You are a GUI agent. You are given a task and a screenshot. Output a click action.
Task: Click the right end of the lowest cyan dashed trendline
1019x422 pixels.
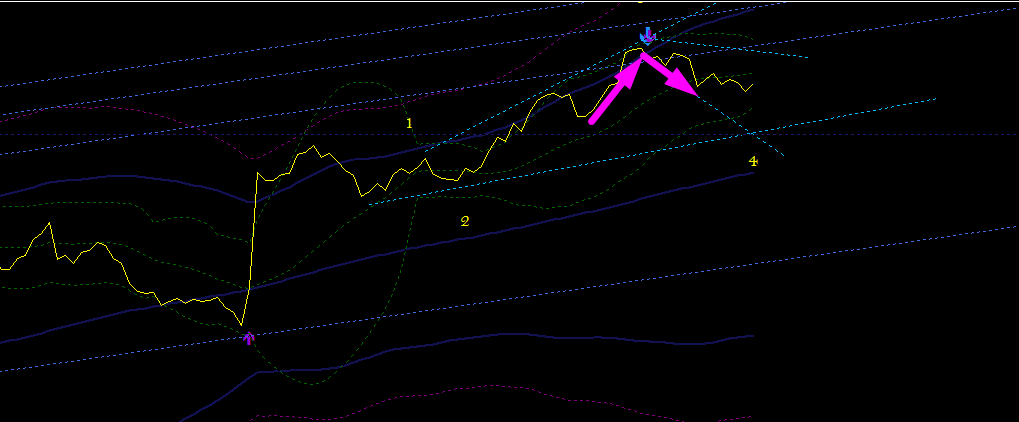[935, 99]
